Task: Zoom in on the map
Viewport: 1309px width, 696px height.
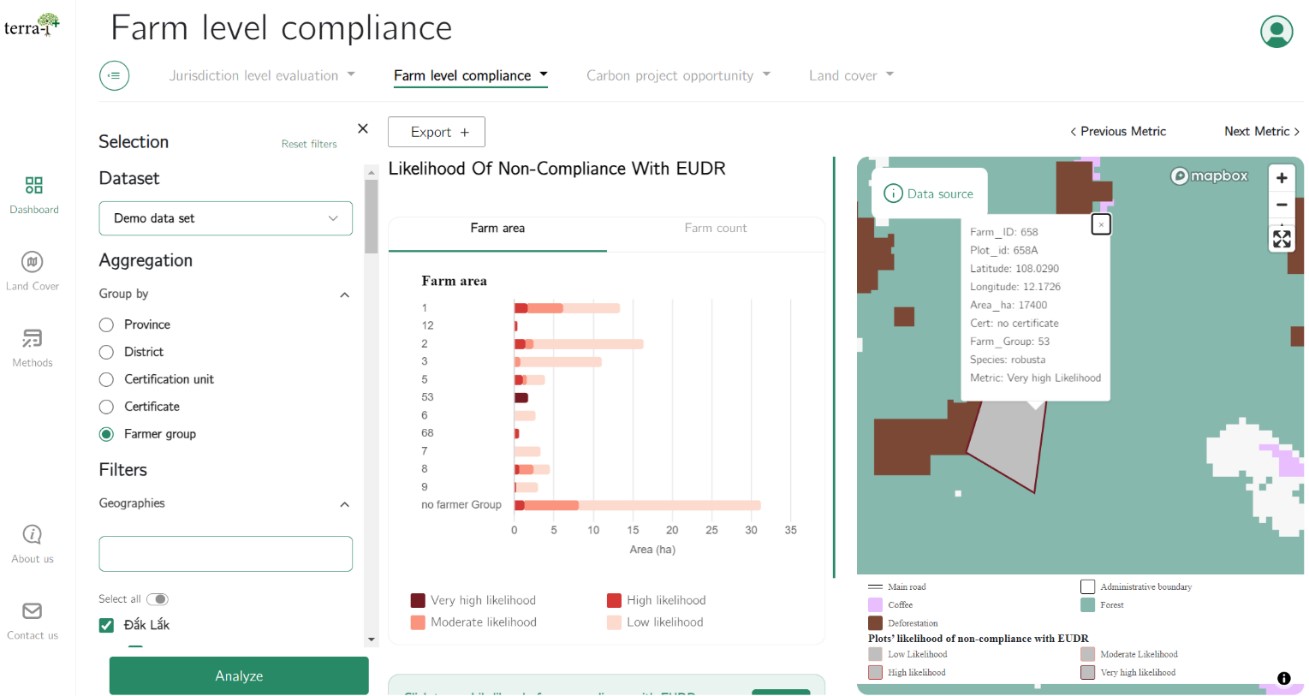Action: [x=1281, y=178]
